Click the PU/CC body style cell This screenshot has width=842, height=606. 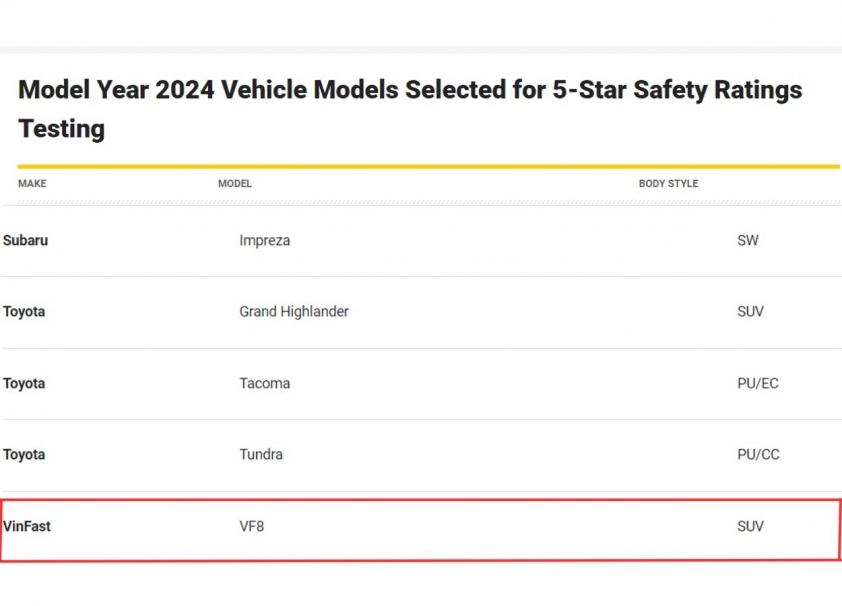pyautogui.click(x=758, y=455)
